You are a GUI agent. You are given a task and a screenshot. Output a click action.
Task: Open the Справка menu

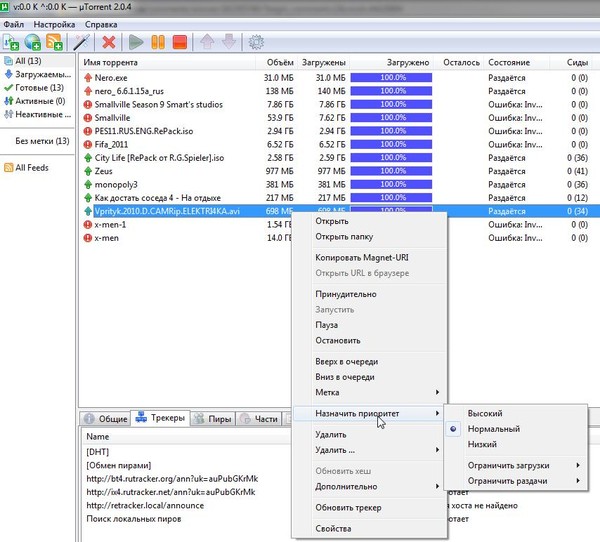coord(101,24)
